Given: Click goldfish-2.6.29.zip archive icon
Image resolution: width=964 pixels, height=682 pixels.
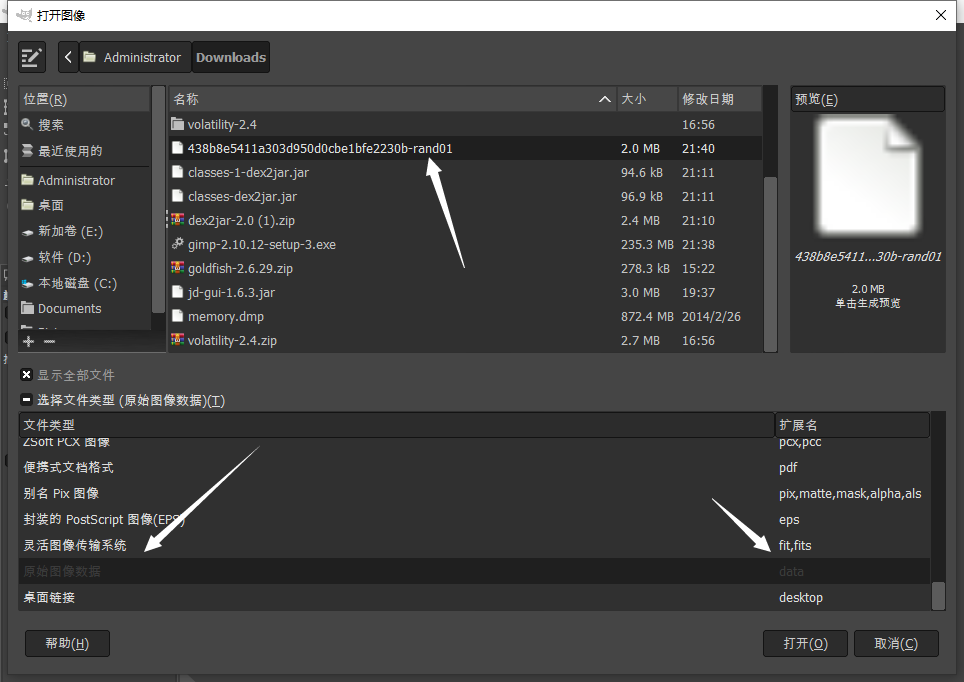Looking at the screenshot, I should coord(178,268).
